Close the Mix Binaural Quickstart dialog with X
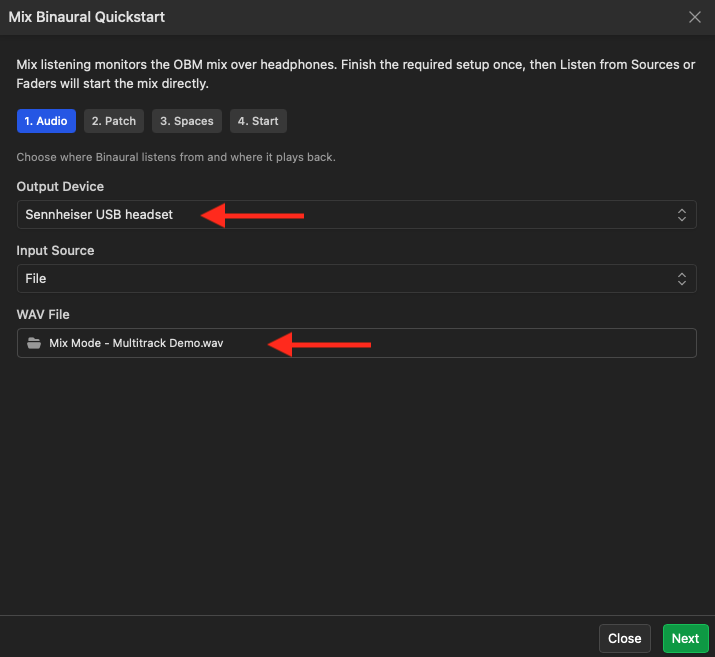 (x=694, y=17)
